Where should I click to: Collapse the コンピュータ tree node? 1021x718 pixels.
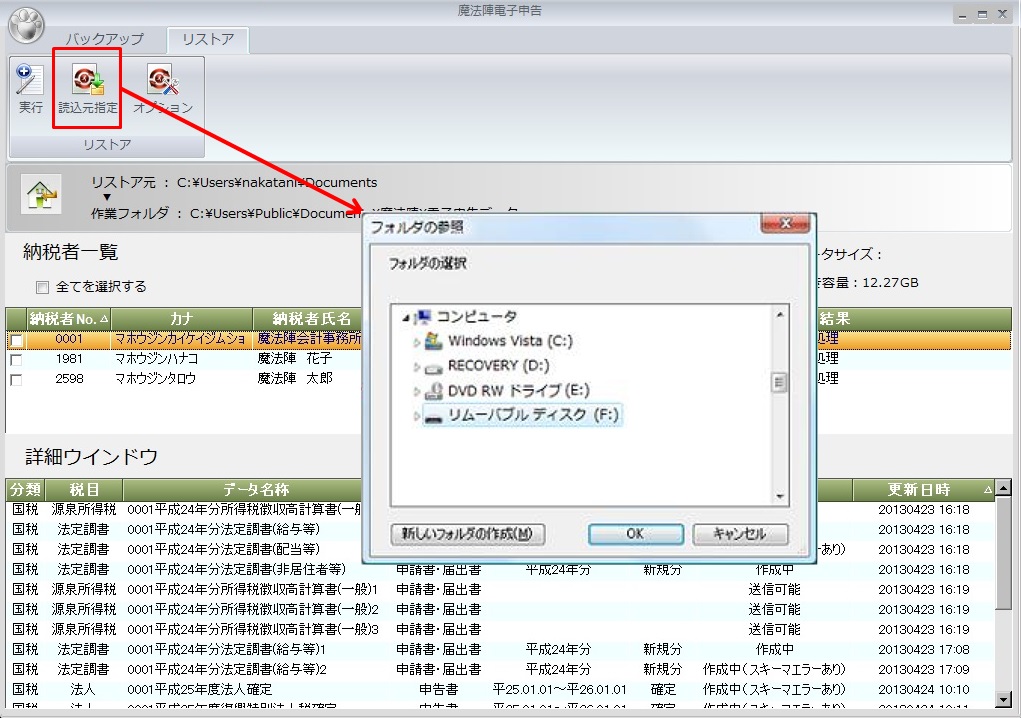click(406, 317)
